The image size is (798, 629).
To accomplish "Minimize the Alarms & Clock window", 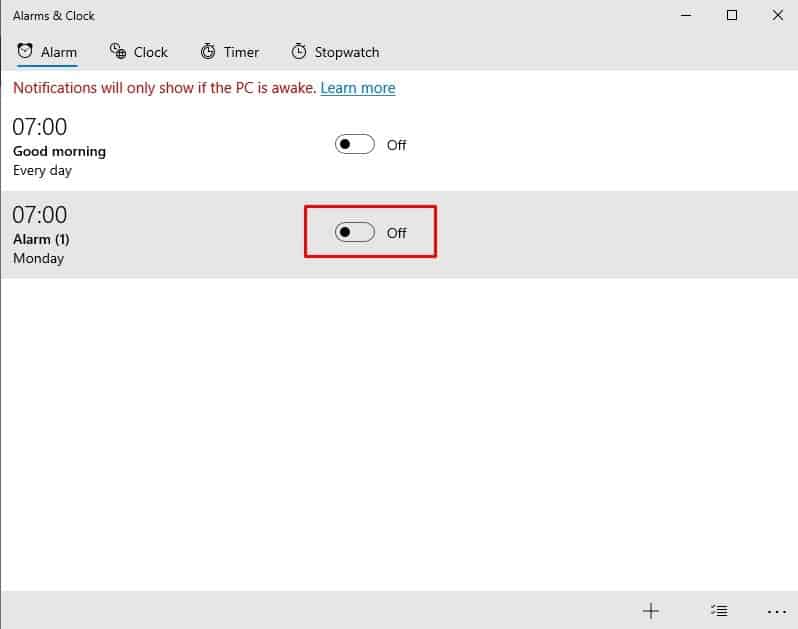I will [686, 15].
